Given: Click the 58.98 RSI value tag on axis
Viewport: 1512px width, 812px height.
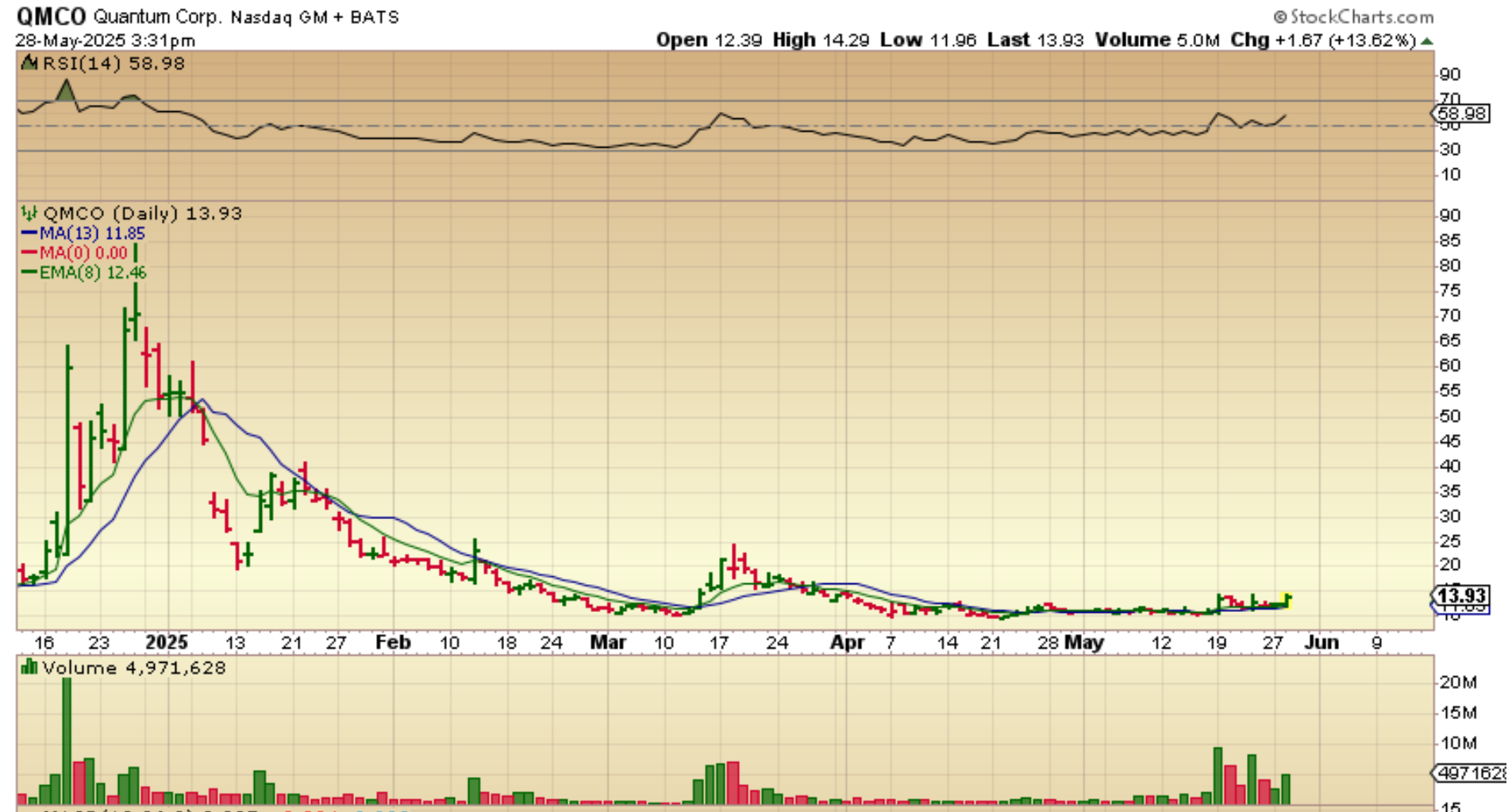Looking at the screenshot, I should coord(1461,114).
